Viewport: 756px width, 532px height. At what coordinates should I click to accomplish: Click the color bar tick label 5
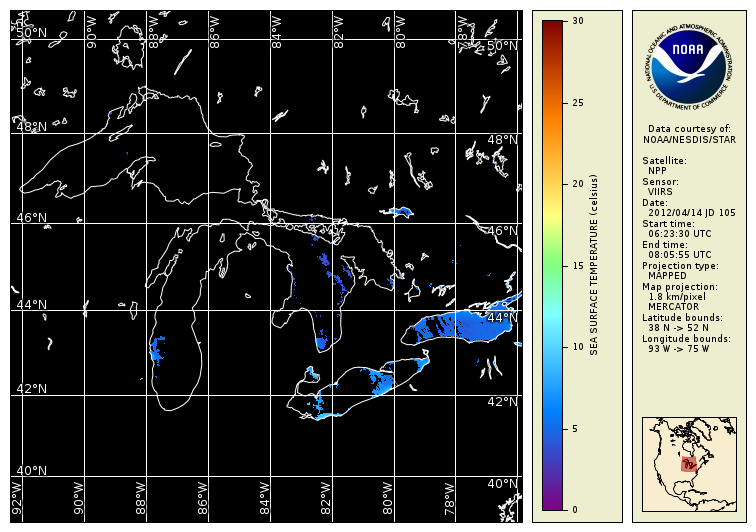[575, 429]
